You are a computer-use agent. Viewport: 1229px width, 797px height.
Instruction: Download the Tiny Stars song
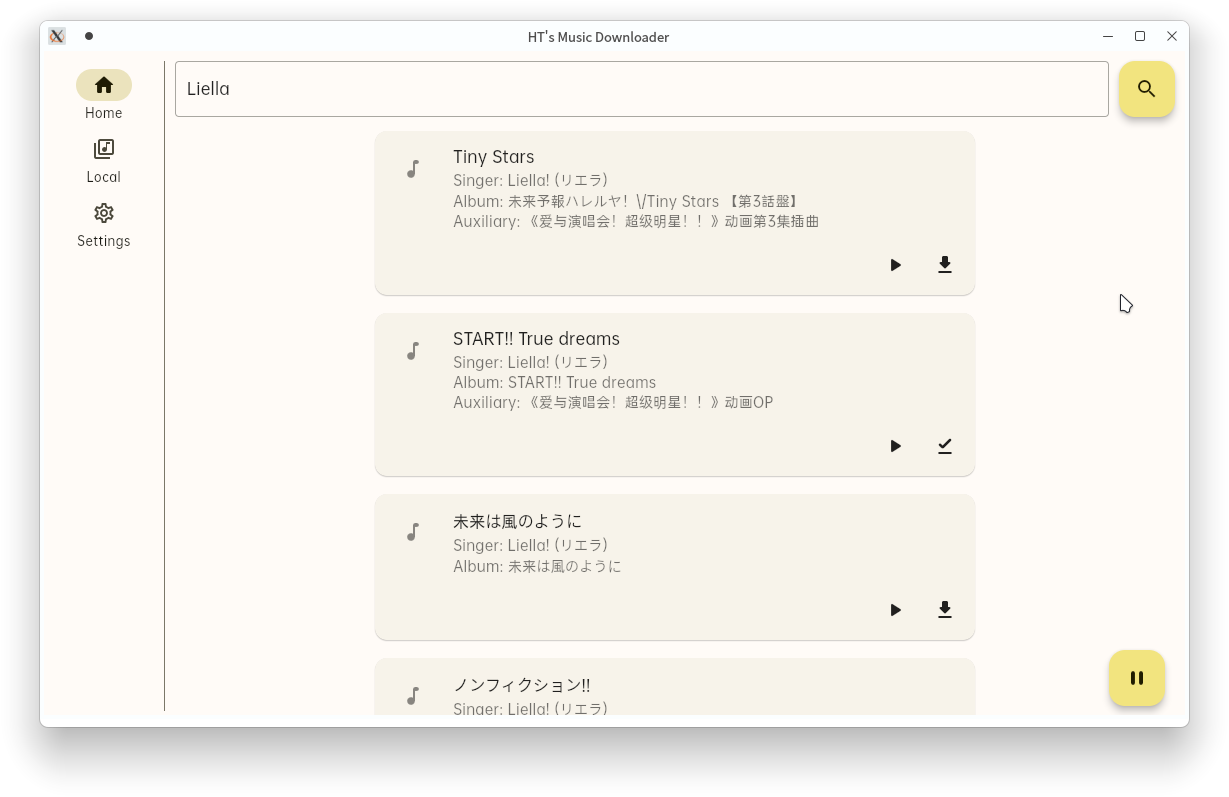pyautogui.click(x=944, y=265)
